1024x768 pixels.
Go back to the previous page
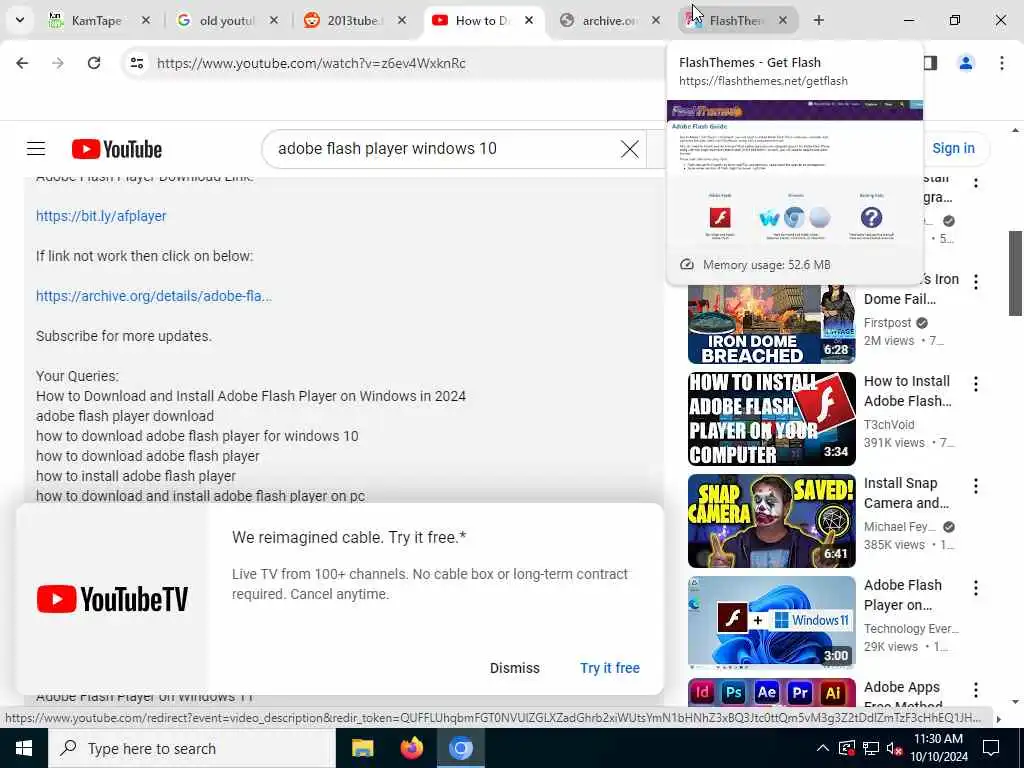pos(22,63)
